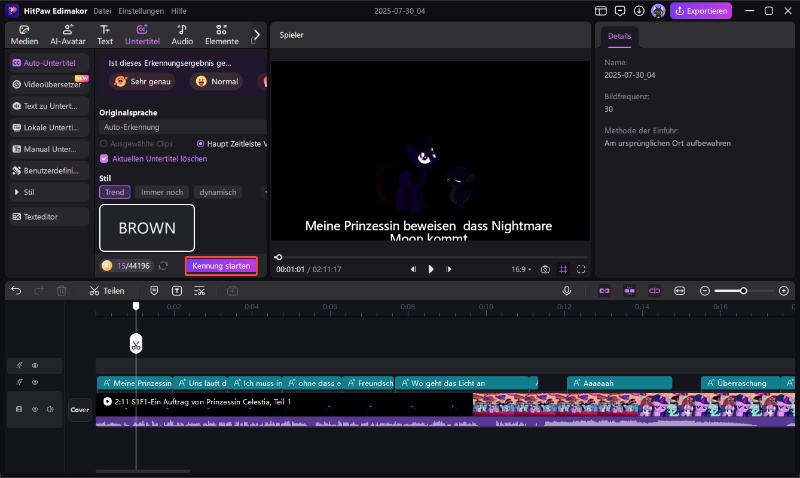This screenshot has height=478, width=800.
Task: Choose the dynamisch style category
Action: (x=218, y=192)
